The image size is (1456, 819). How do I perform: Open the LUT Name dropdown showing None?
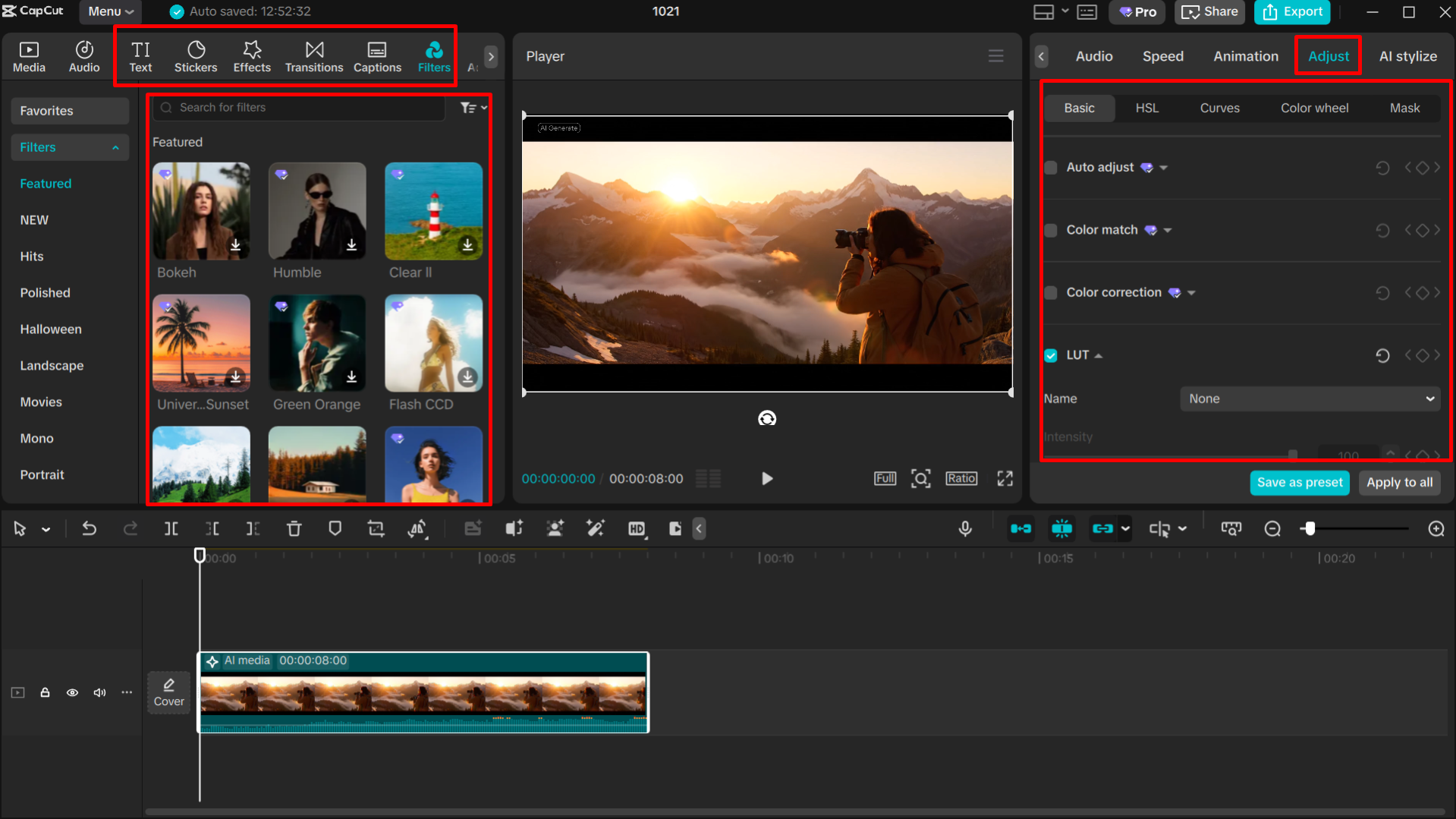(1309, 398)
